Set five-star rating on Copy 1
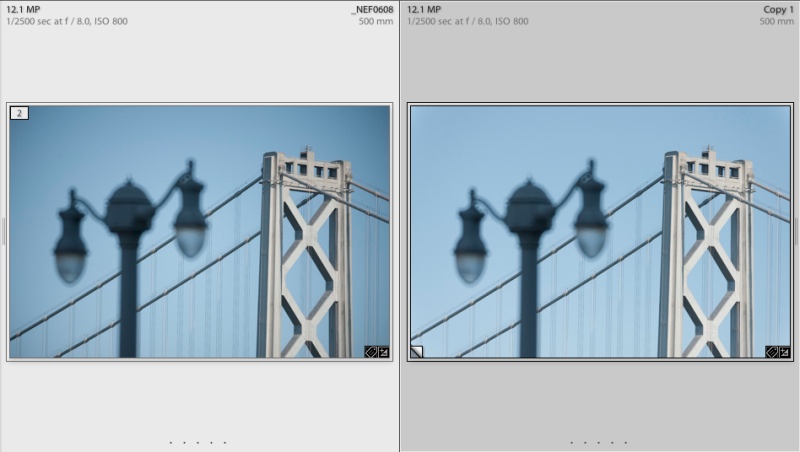 click(x=626, y=442)
